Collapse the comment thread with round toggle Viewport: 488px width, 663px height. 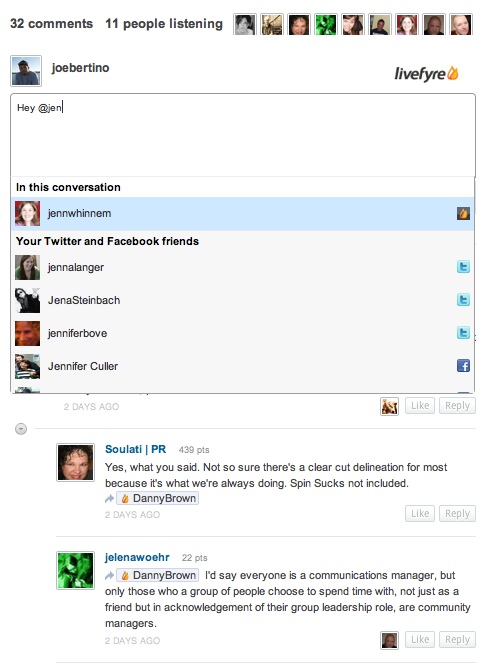click(21, 429)
